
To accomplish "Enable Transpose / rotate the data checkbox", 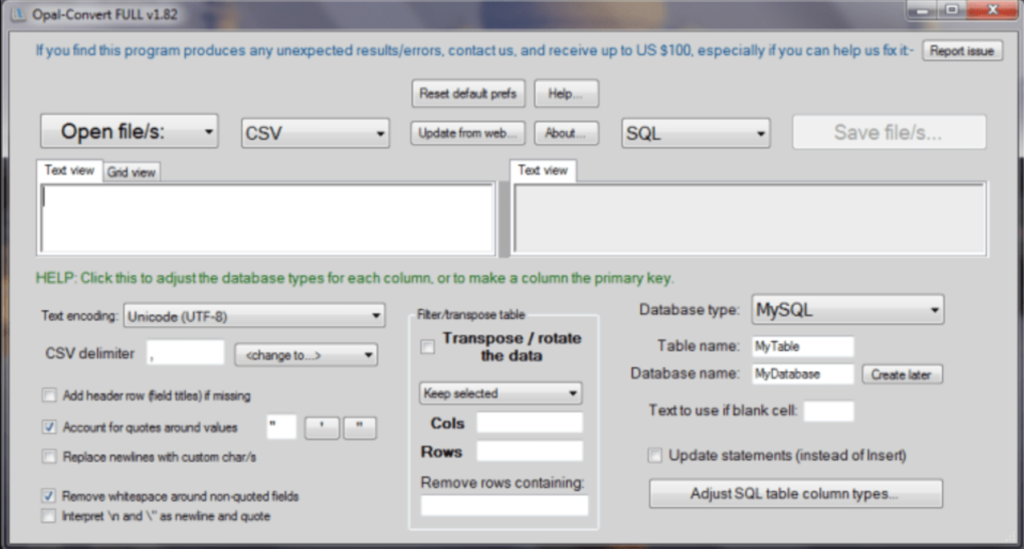I will pyautogui.click(x=428, y=347).
